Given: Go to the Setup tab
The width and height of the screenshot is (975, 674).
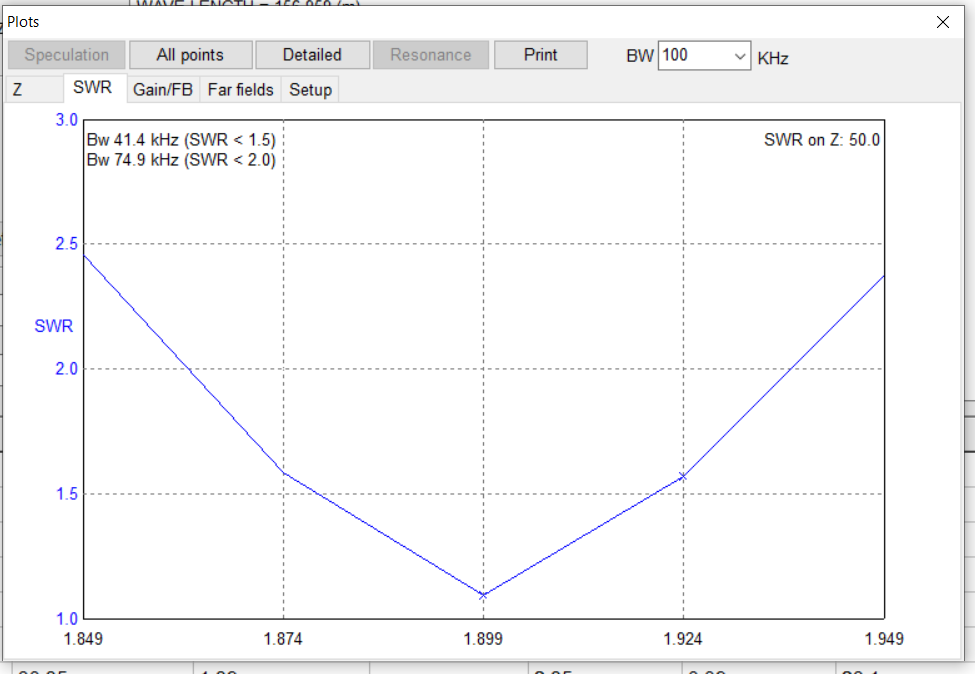Looking at the screenshot, I should pyautogui.click(x=310, y=90).
